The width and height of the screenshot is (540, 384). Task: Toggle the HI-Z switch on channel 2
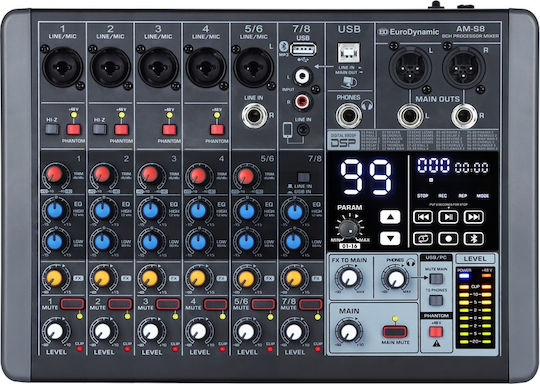(100, 129)
